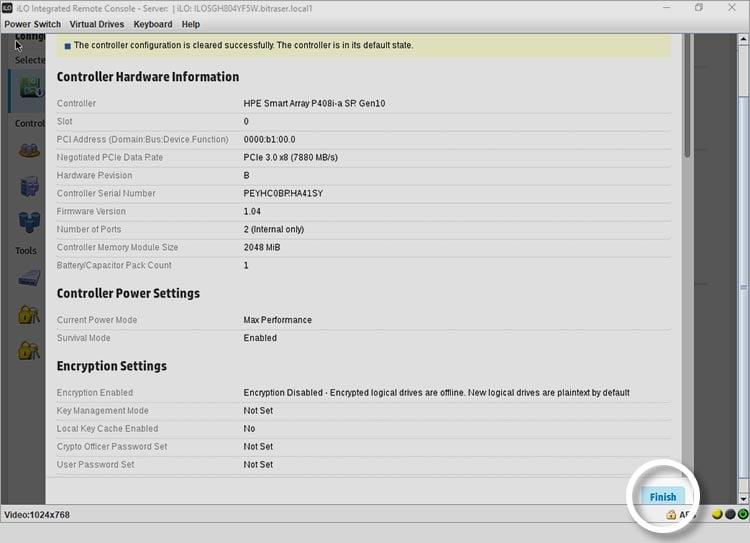Click the Finish button
This screenshot has width=750, height=543.
coord(662,497)
